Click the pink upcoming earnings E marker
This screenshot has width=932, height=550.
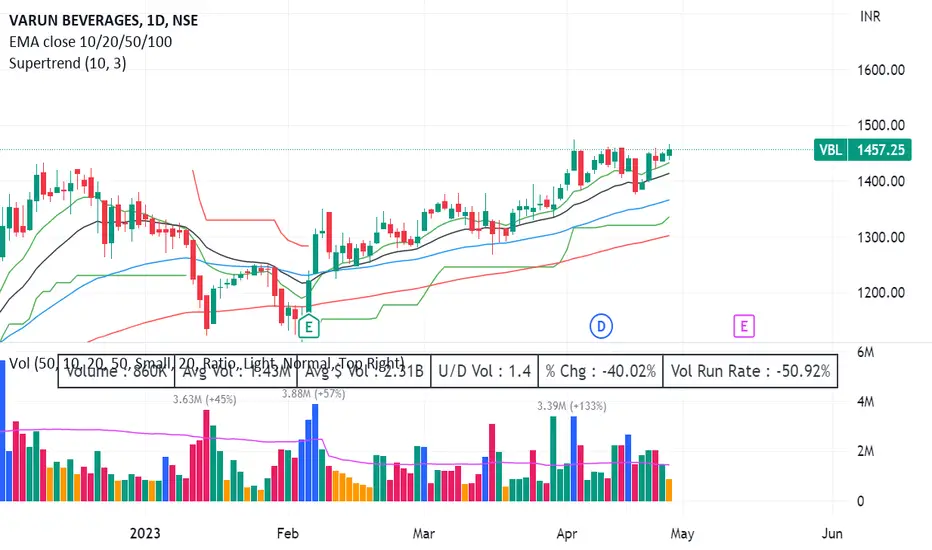click(744, 326)
